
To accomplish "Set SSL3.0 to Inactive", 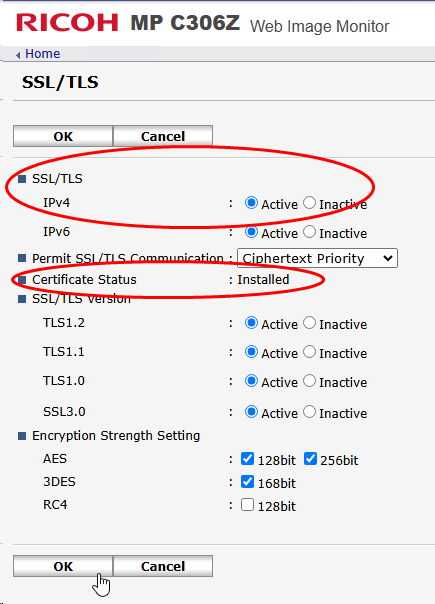I will click(309, 412).
